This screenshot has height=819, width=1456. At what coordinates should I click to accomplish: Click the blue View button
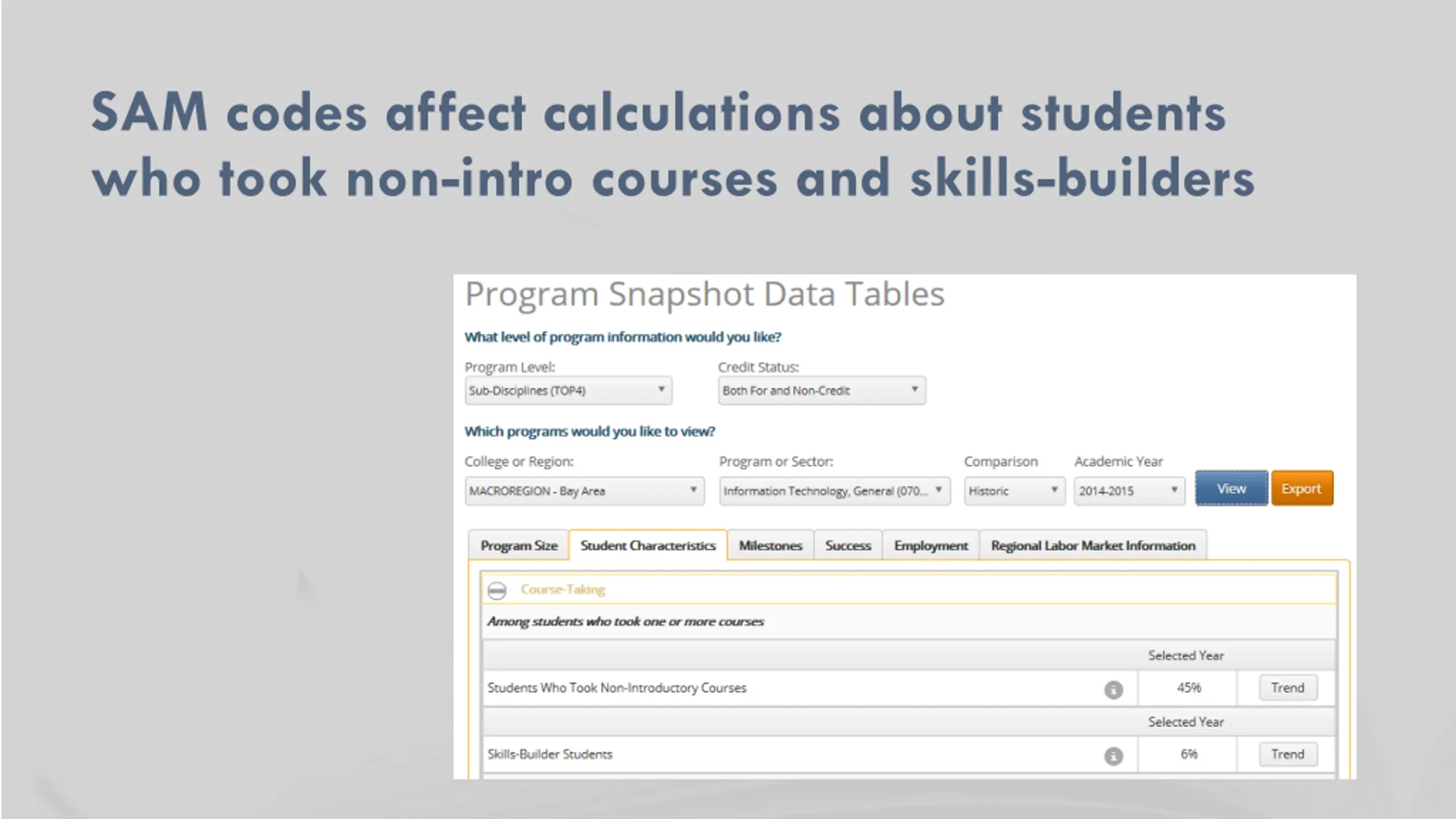[1231, 489]
